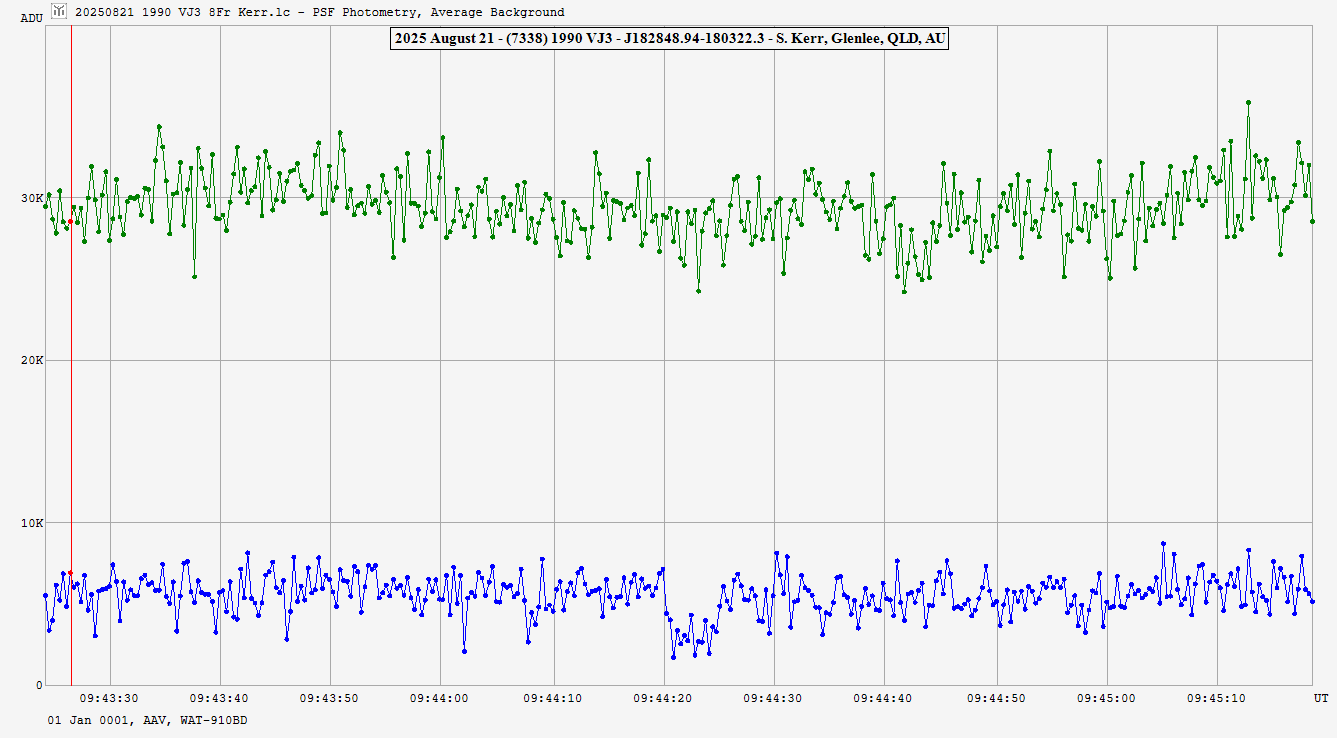The height and width of the screenshot is (738, 1337).
Task: Select the 09:43:50 time axis label
Action: (x=331, y=699)
